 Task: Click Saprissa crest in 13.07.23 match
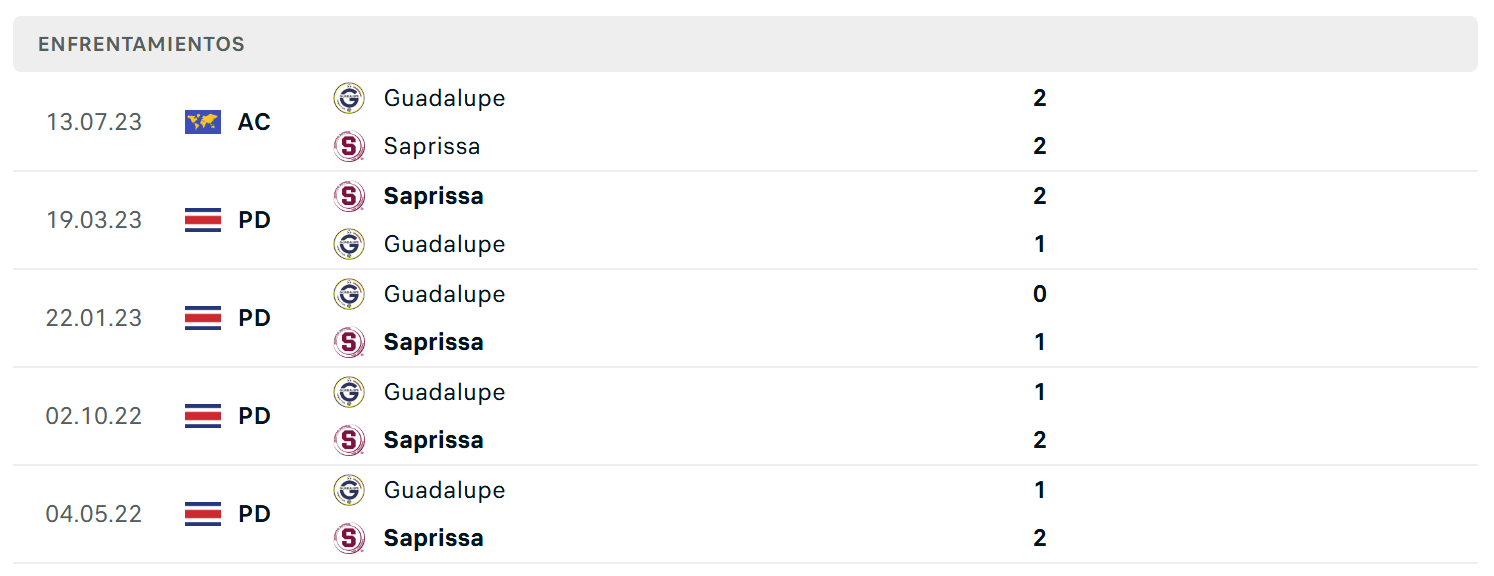click(349, 146)
